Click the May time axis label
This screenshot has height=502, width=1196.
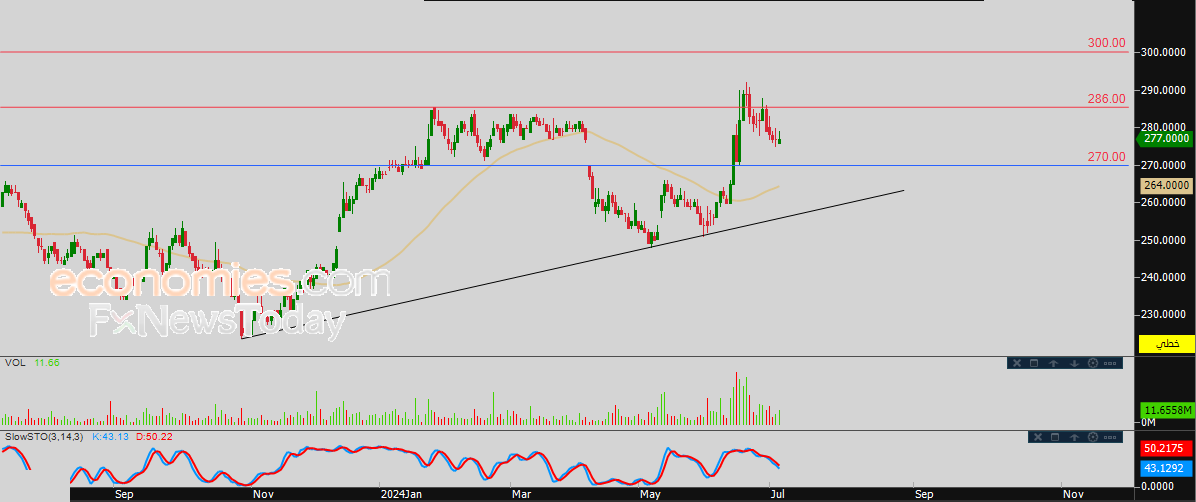[x=650, y=494]
